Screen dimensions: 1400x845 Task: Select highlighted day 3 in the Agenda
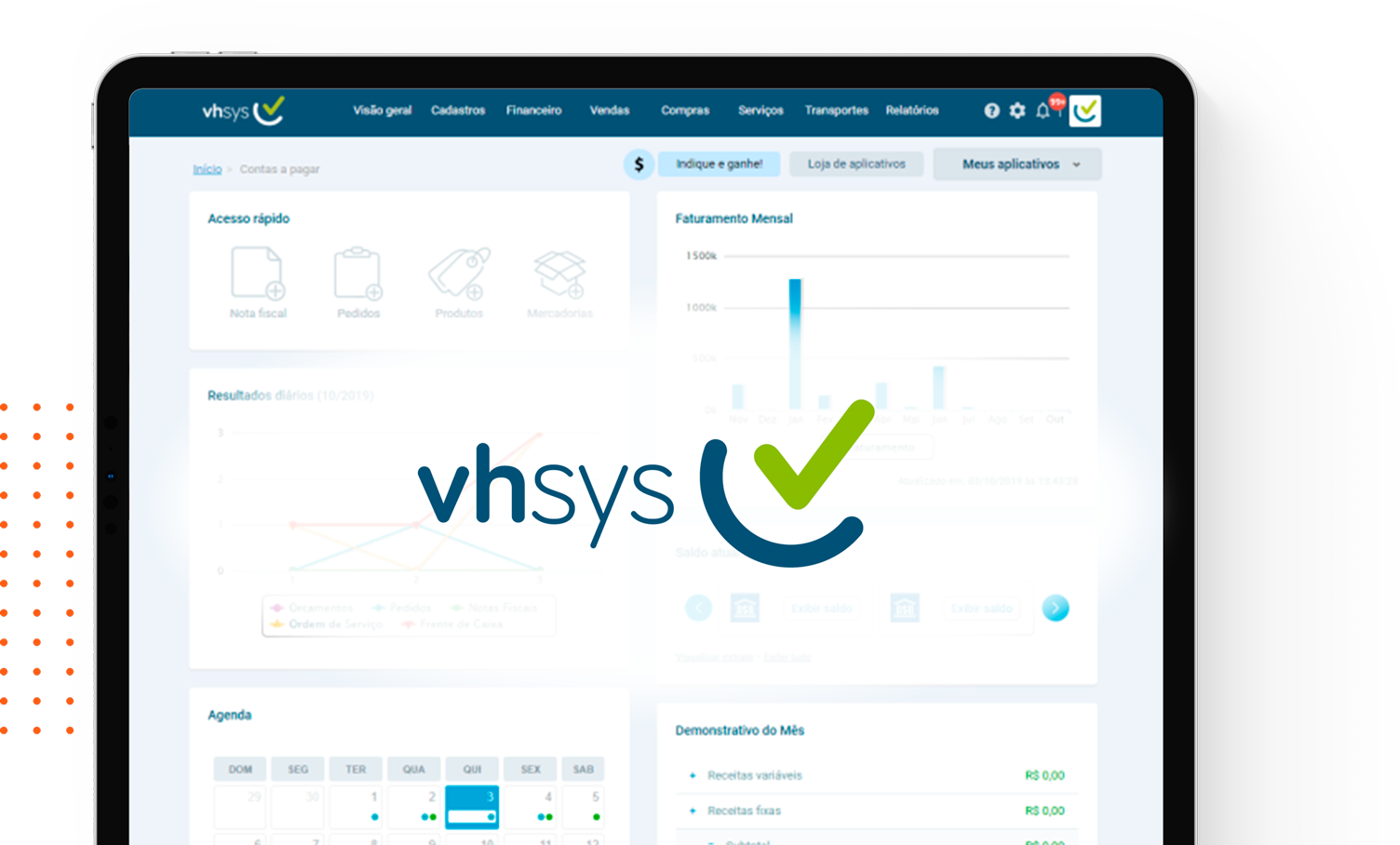[x=472, y=807]
